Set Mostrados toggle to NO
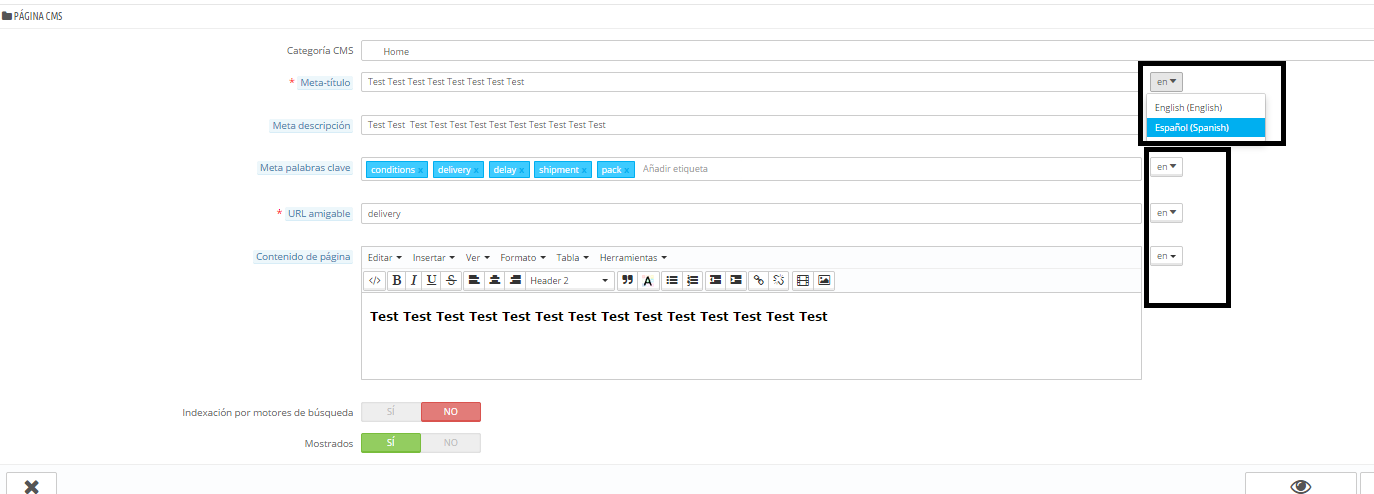The image size is (1374, 494). click(x=451, y=443)
